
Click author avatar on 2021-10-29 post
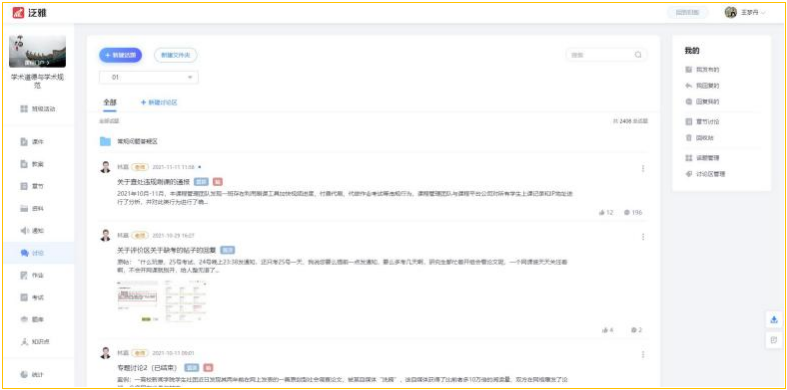click(105, 235)
